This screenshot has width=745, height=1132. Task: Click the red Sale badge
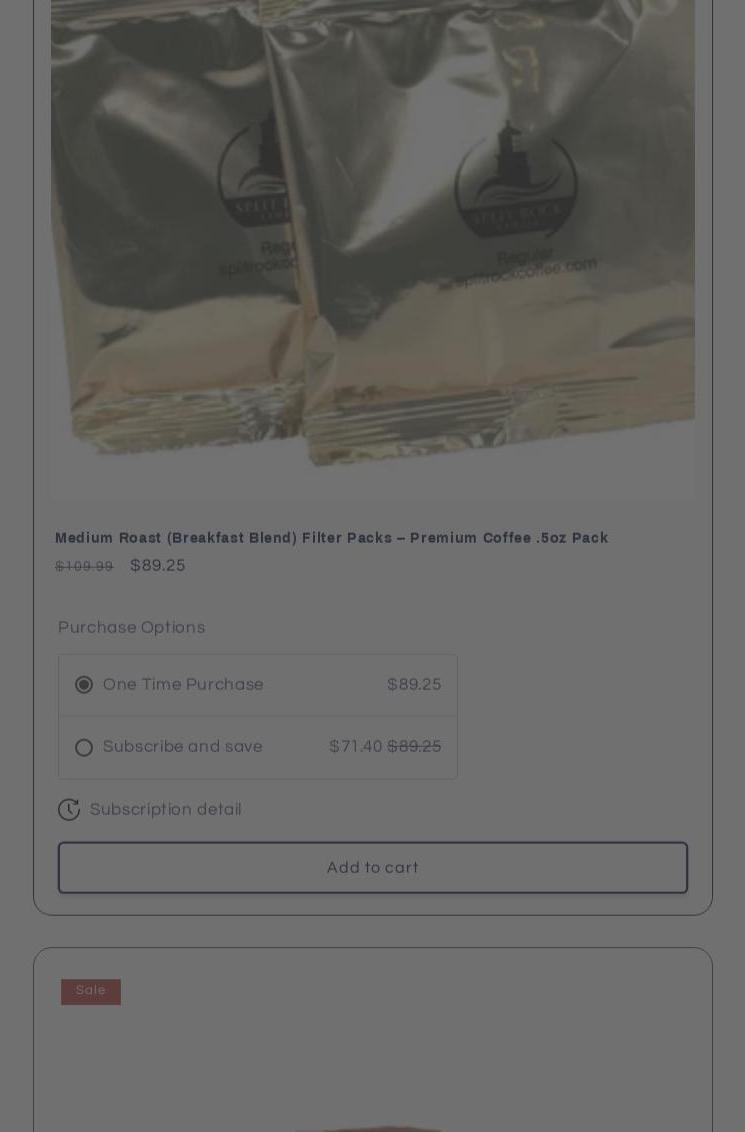[91, 991]
